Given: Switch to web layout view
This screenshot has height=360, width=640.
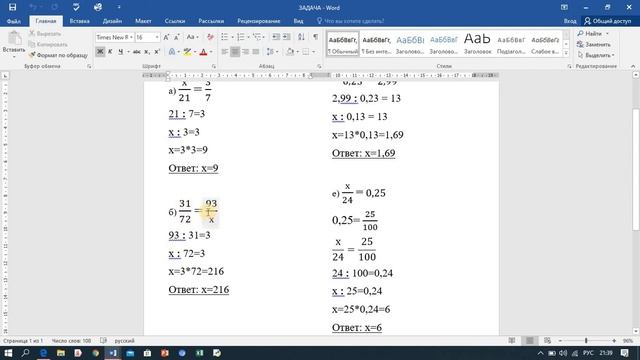Looking at the screenshot, I should point(547,340).
